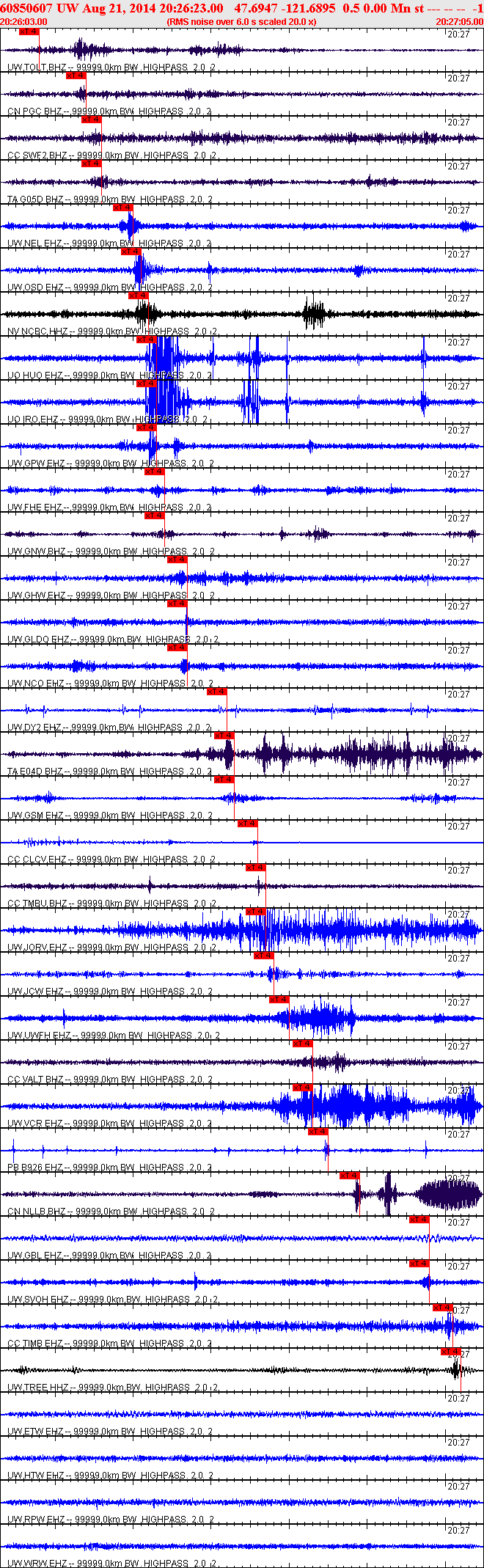Click the UW.GNW.BHZ station label

36,552
